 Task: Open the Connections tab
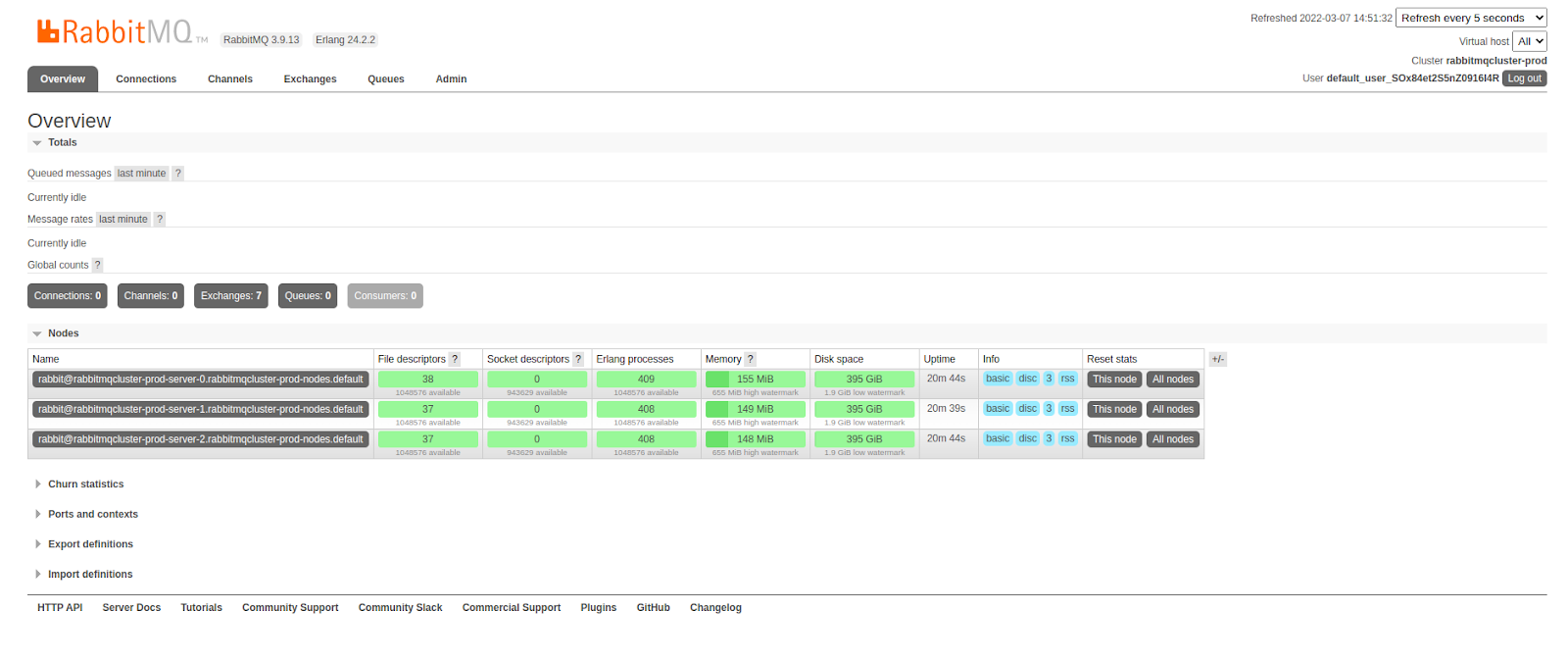146,78
